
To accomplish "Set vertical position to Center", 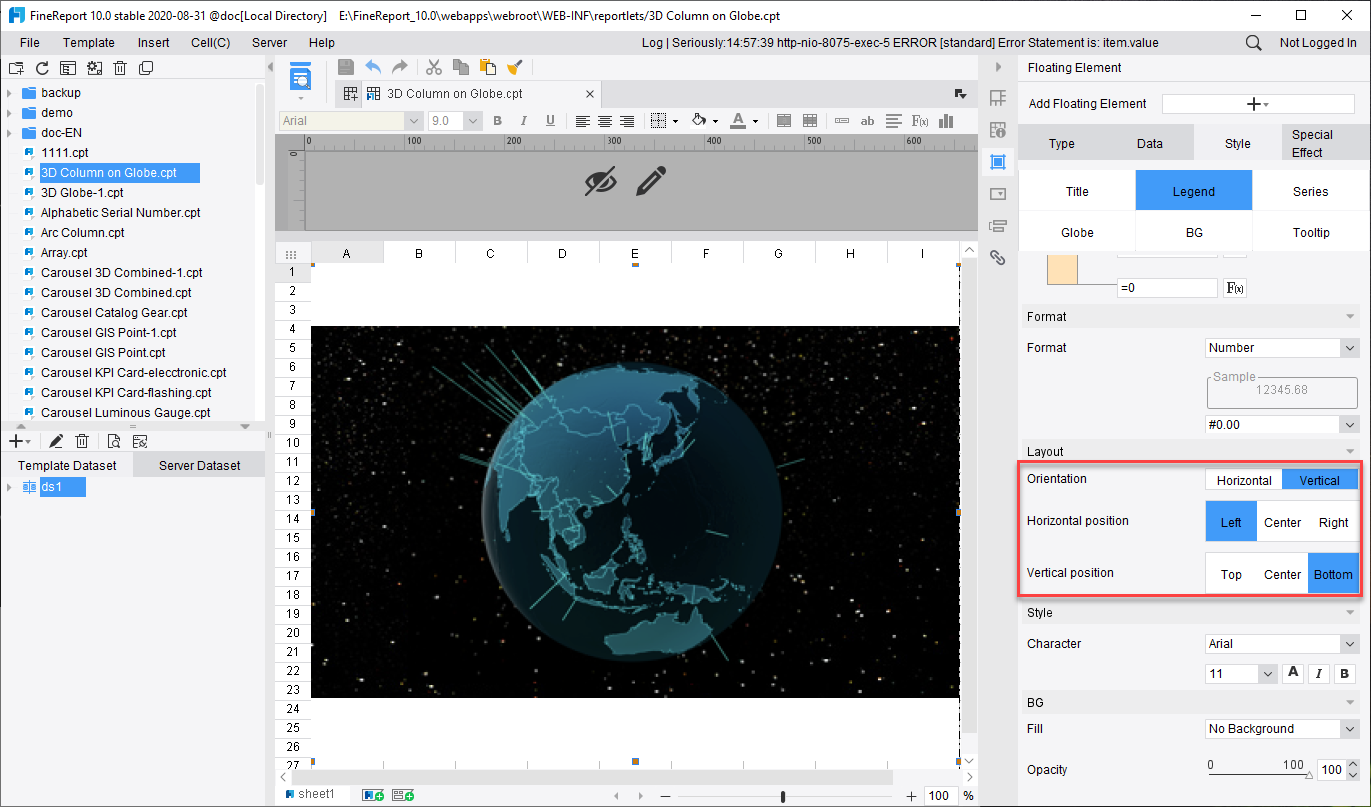I will pos(1282,574).
